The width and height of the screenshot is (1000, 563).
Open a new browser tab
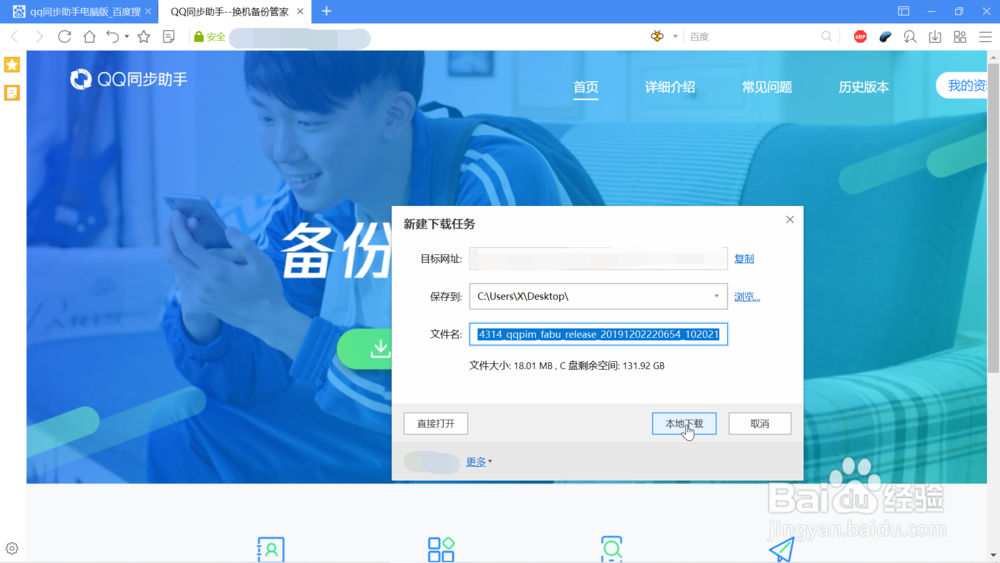click(327, 11)
